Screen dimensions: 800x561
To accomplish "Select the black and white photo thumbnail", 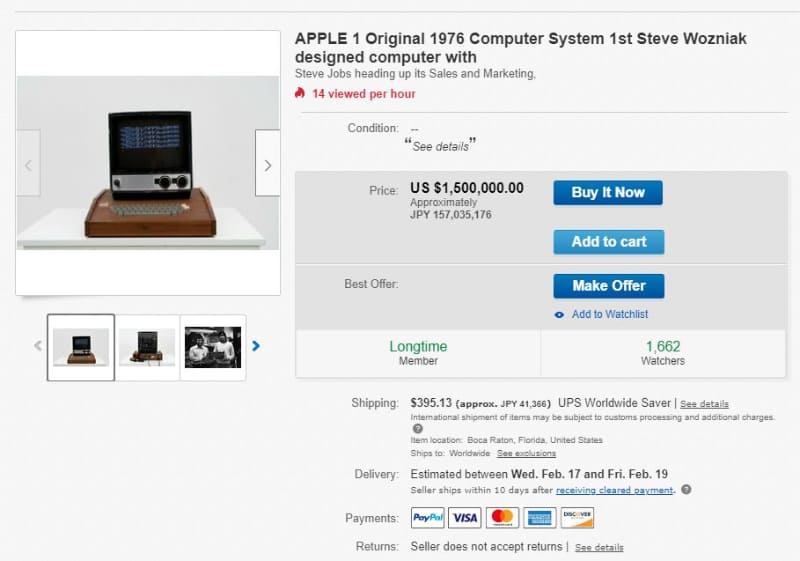I will (213, 347).
